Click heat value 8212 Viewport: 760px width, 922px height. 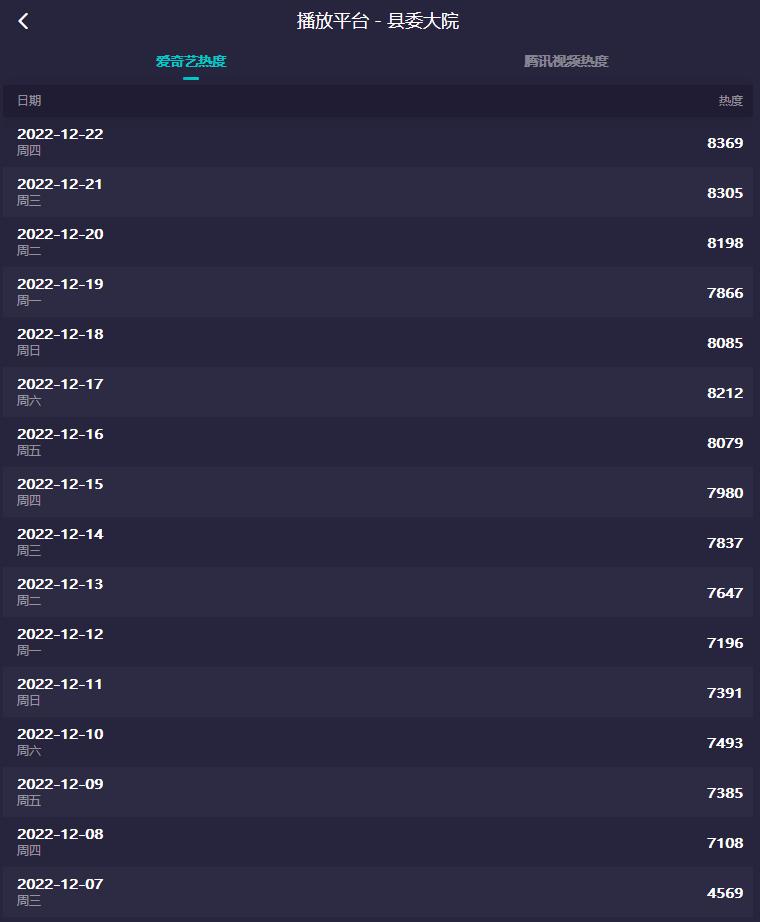tap(725, 393)
